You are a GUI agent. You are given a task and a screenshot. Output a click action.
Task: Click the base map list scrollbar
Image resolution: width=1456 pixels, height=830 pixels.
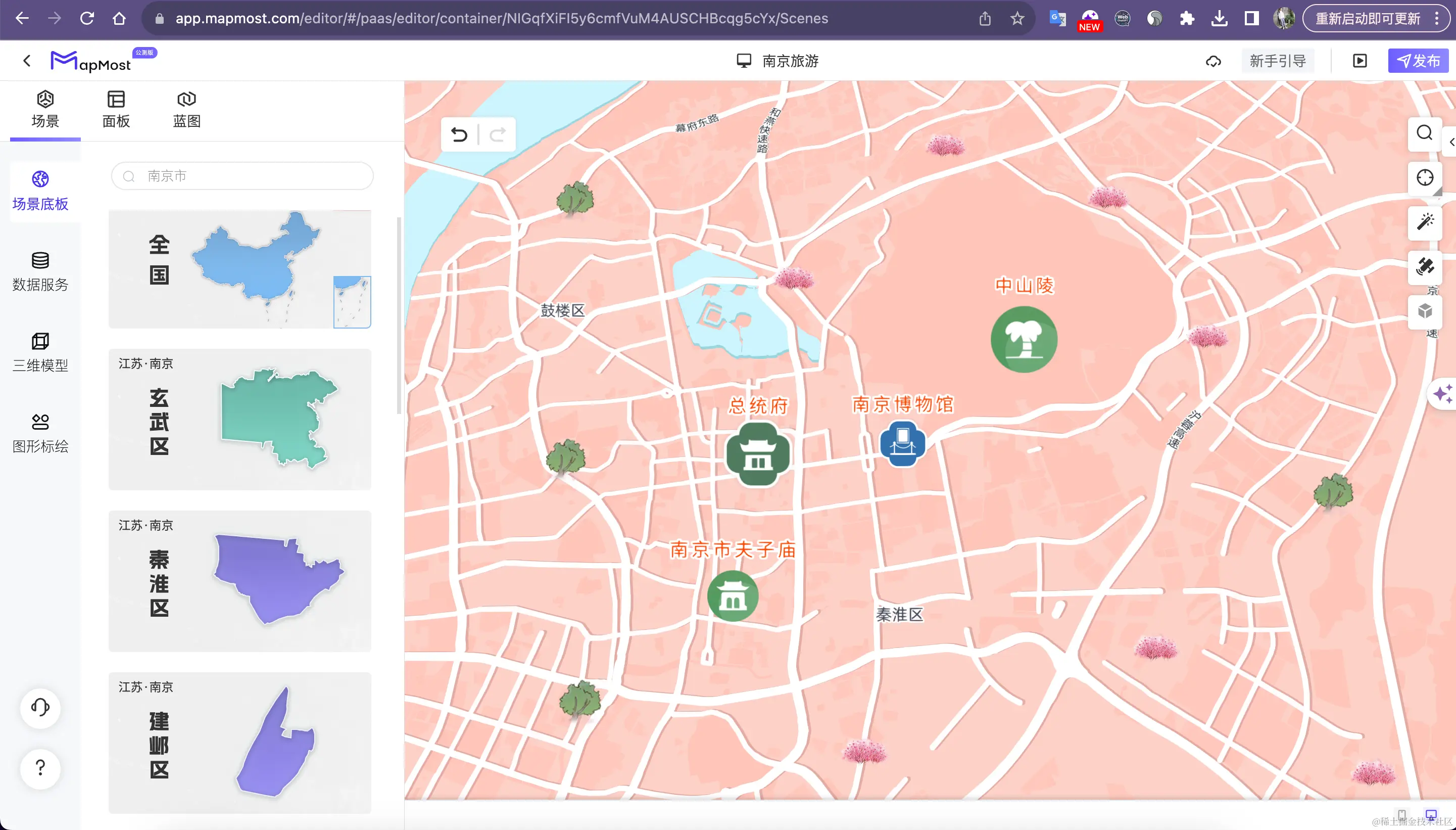pyautogui.click(x=399, y=315)
